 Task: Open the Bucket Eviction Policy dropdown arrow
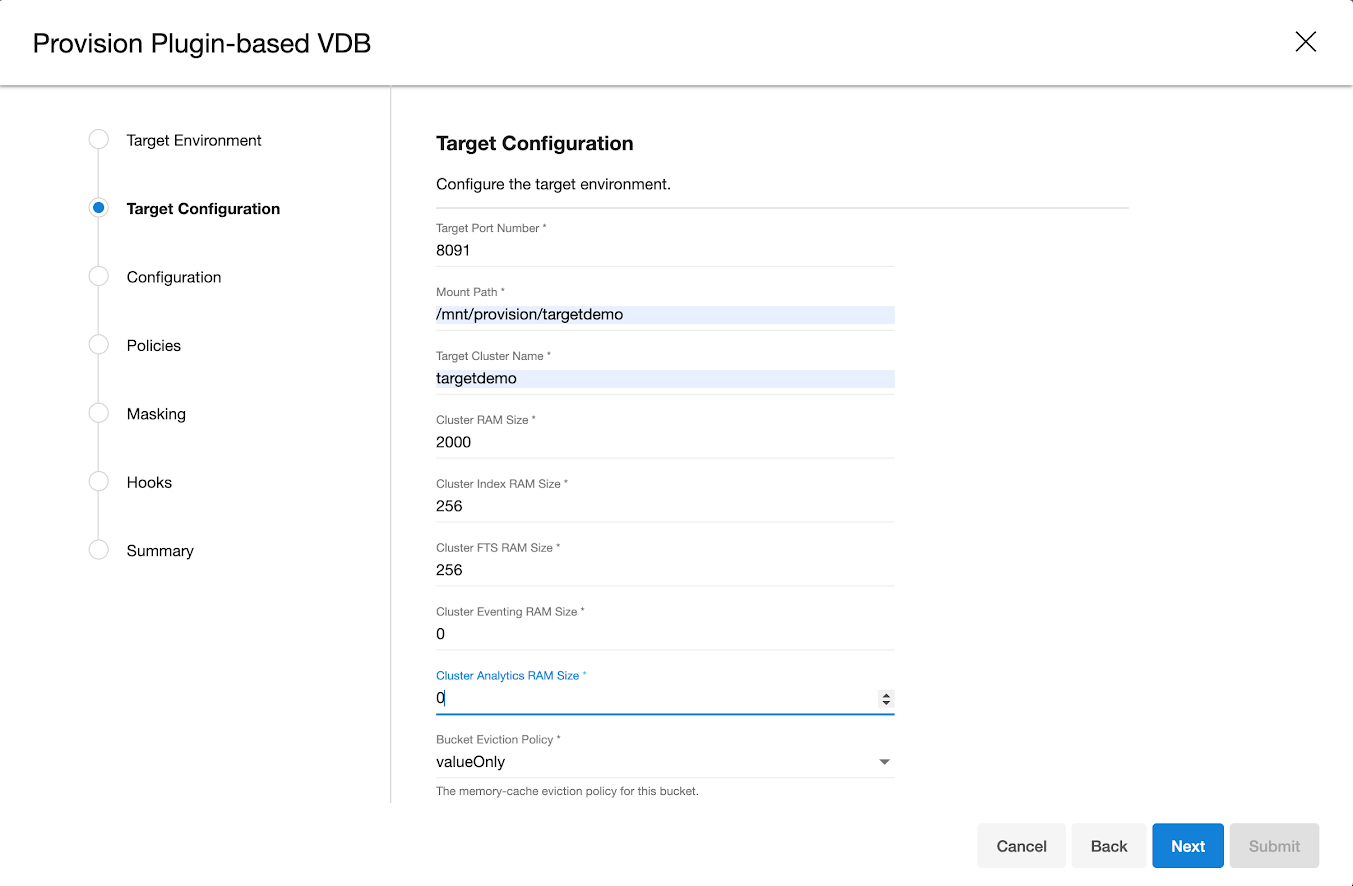pos(884,762)
